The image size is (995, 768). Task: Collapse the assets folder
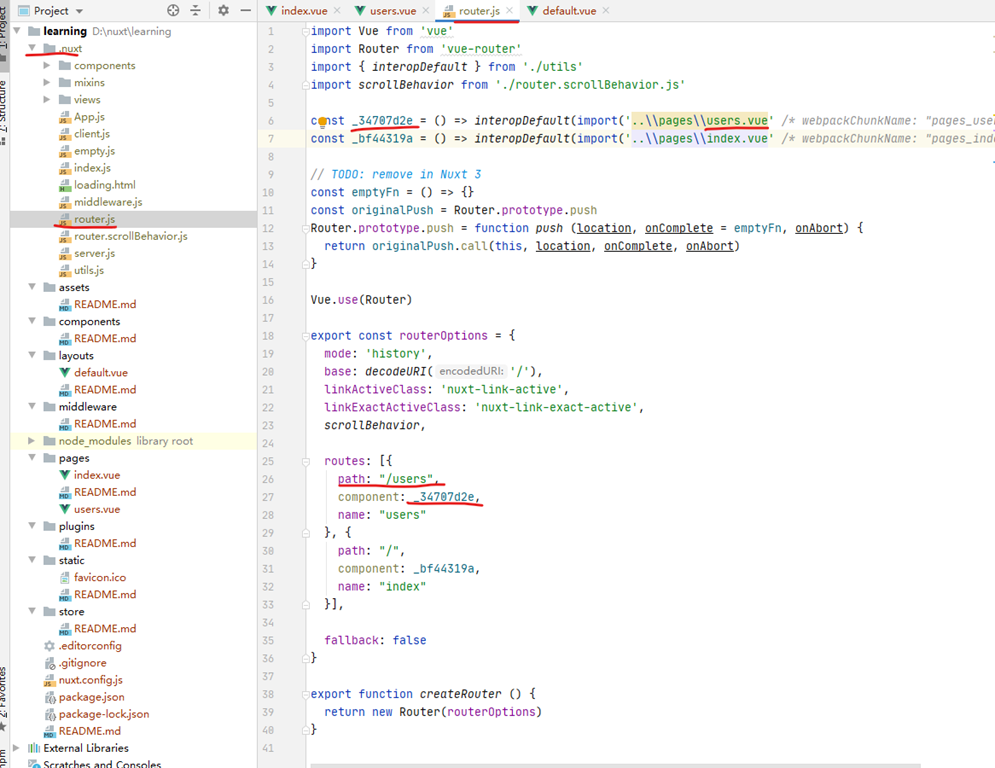pos(32,287)
